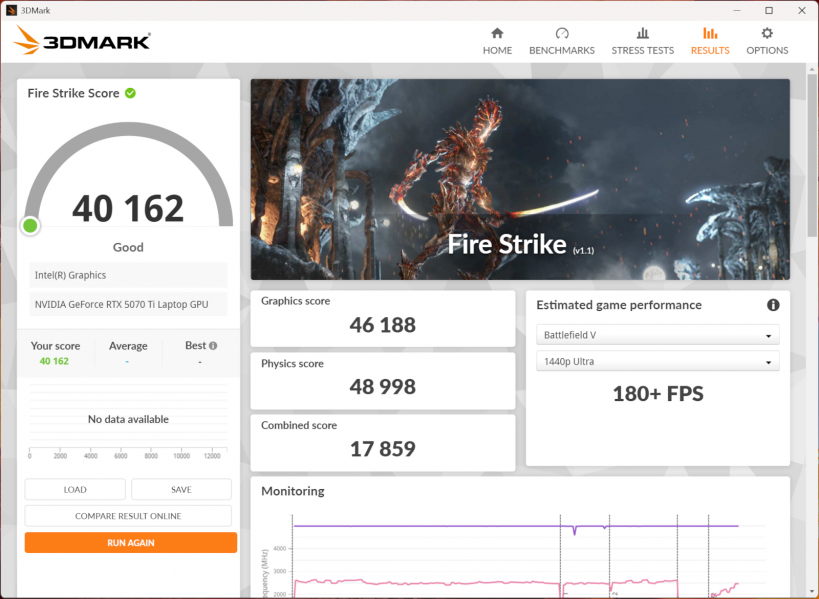The image size is (819, 599).
Task: Click the Stress Tests waveform icon
Action: pyautogui.click(x=642, y=33)
